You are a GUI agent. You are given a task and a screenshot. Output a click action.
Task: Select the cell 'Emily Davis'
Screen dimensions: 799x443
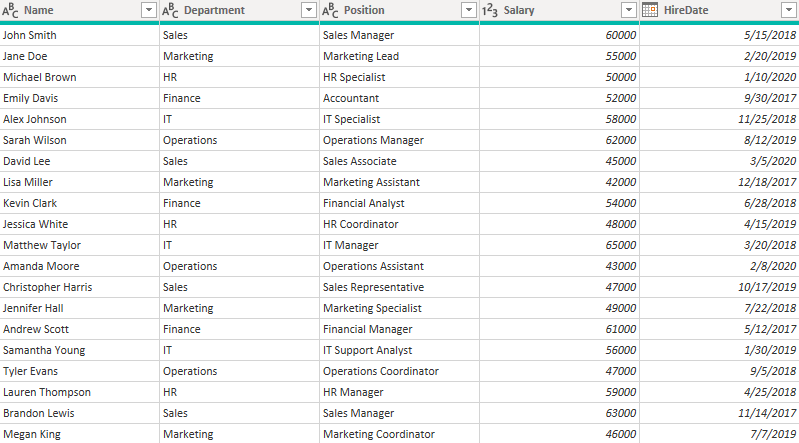tap(79, 98)
